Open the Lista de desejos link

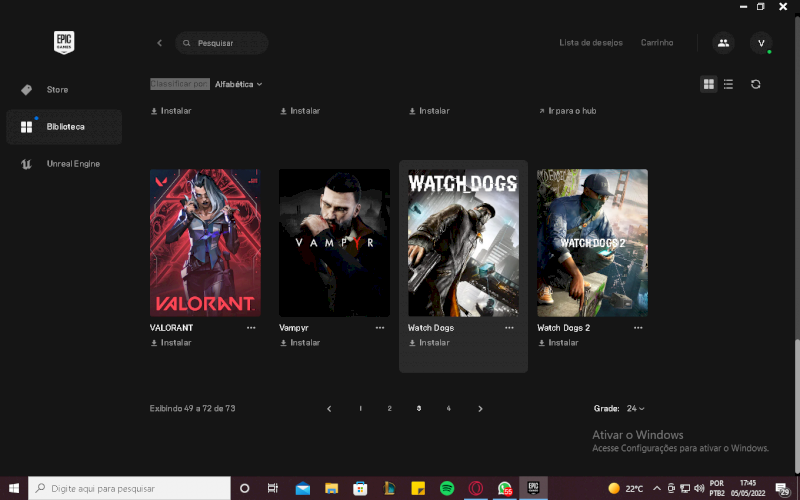(590, 43)
